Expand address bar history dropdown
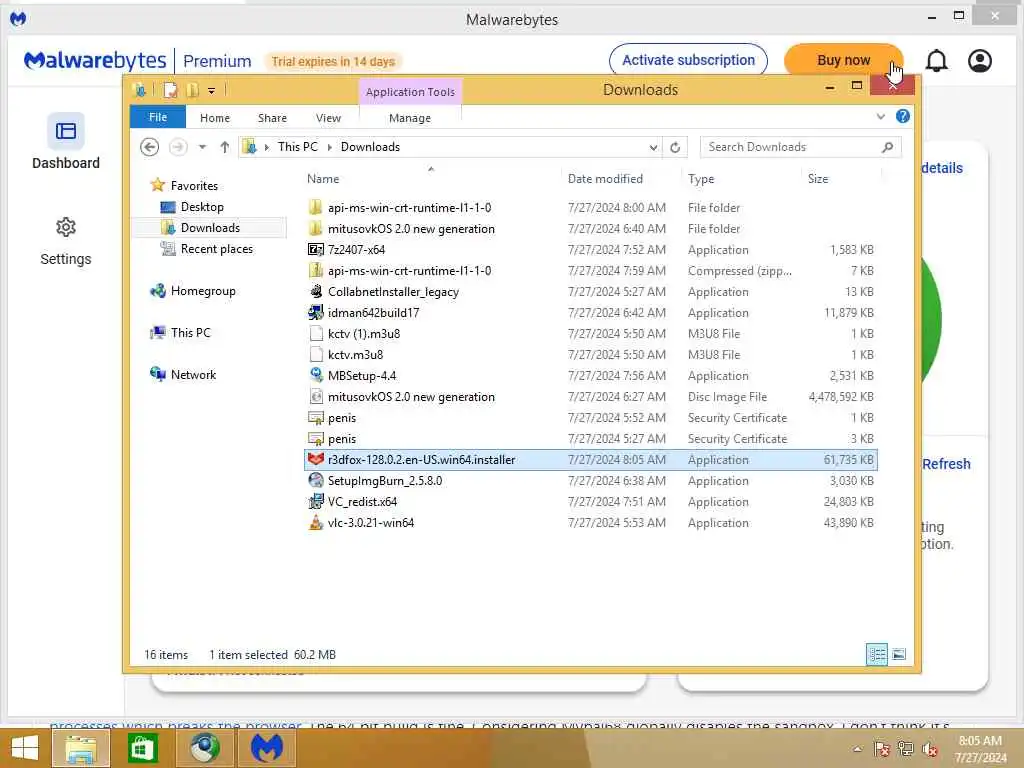Image resolution: width=1024 pixels, height=768 pixels. (653, 148)
